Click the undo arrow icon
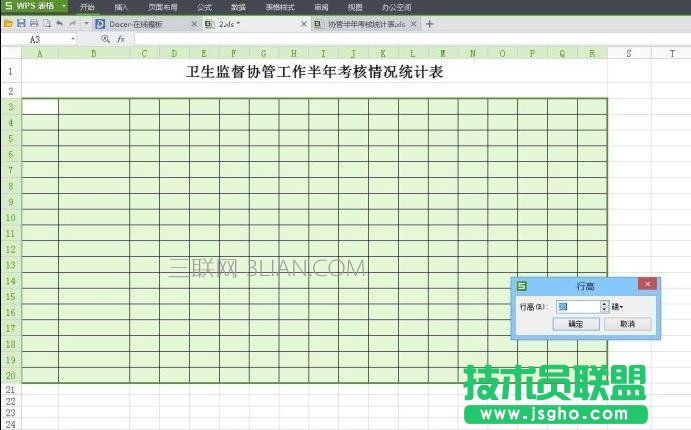 (x=60, y=23)
